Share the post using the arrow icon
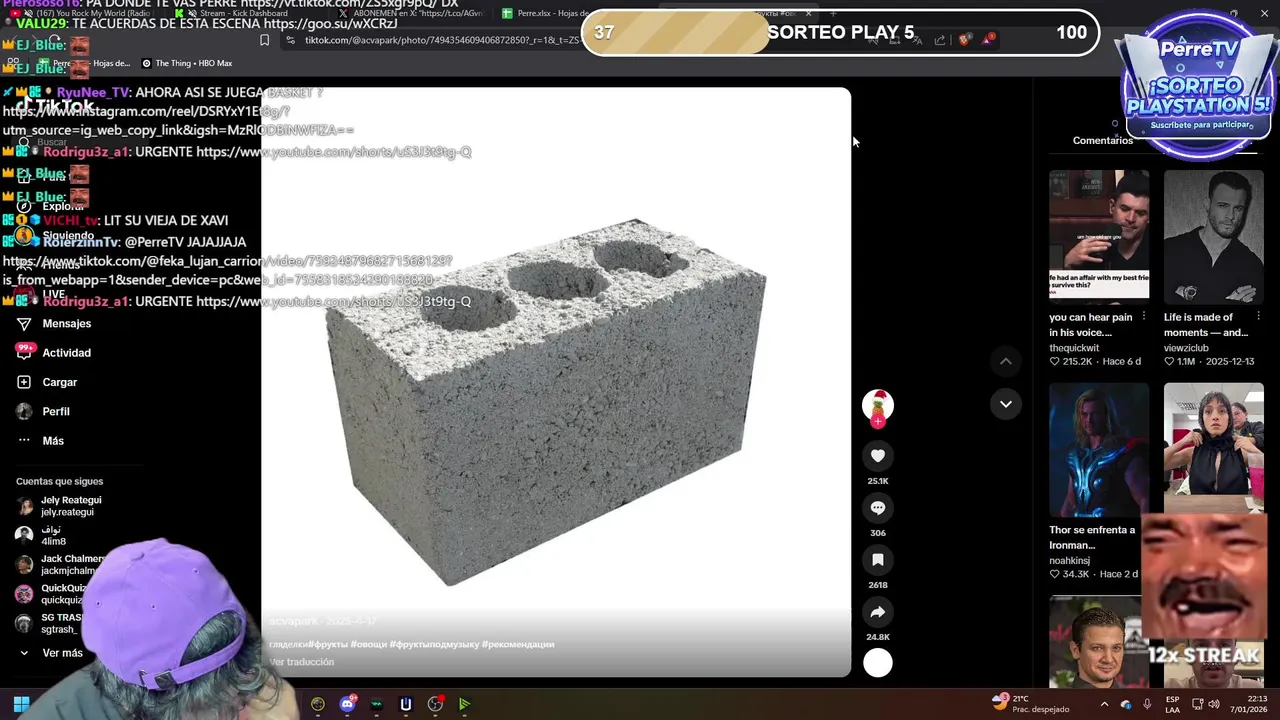Screen dimensions: 1280x720 tap(877, 612)
